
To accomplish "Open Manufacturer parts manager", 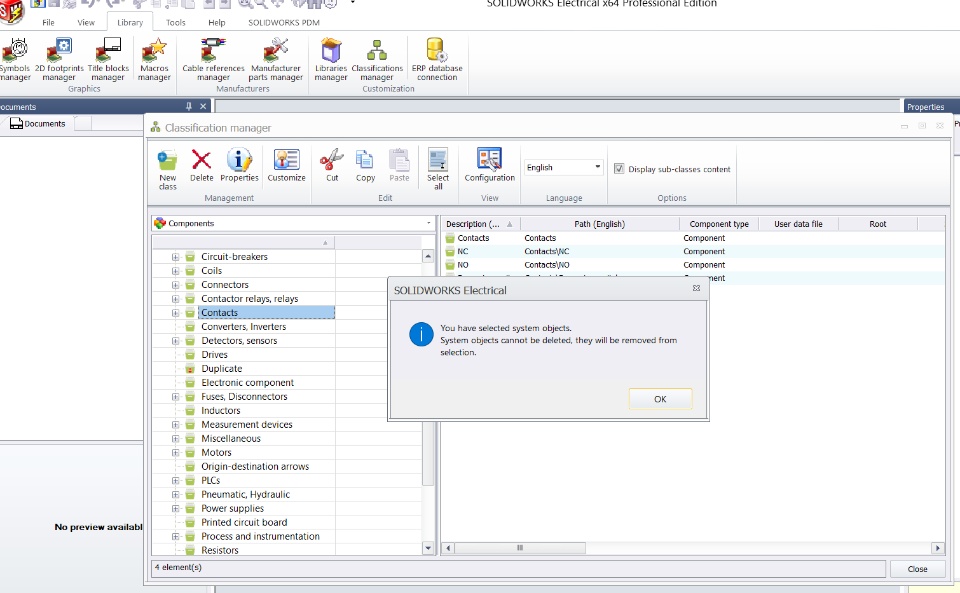I will pos(276,59).
